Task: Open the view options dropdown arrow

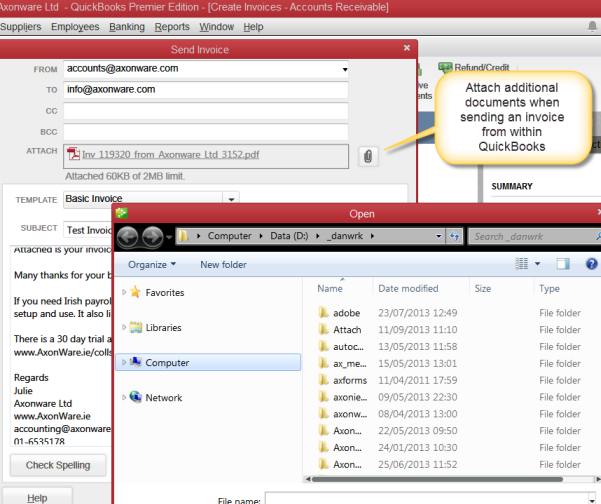Action: pyautogui.click(x=537, y=264)
